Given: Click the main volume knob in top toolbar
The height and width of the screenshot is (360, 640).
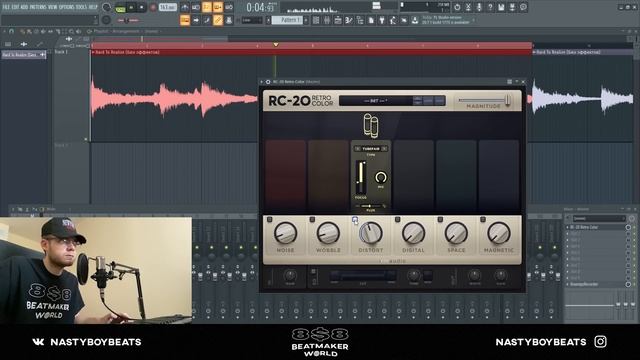Looking at the screenshot, I should pos(107,7).
